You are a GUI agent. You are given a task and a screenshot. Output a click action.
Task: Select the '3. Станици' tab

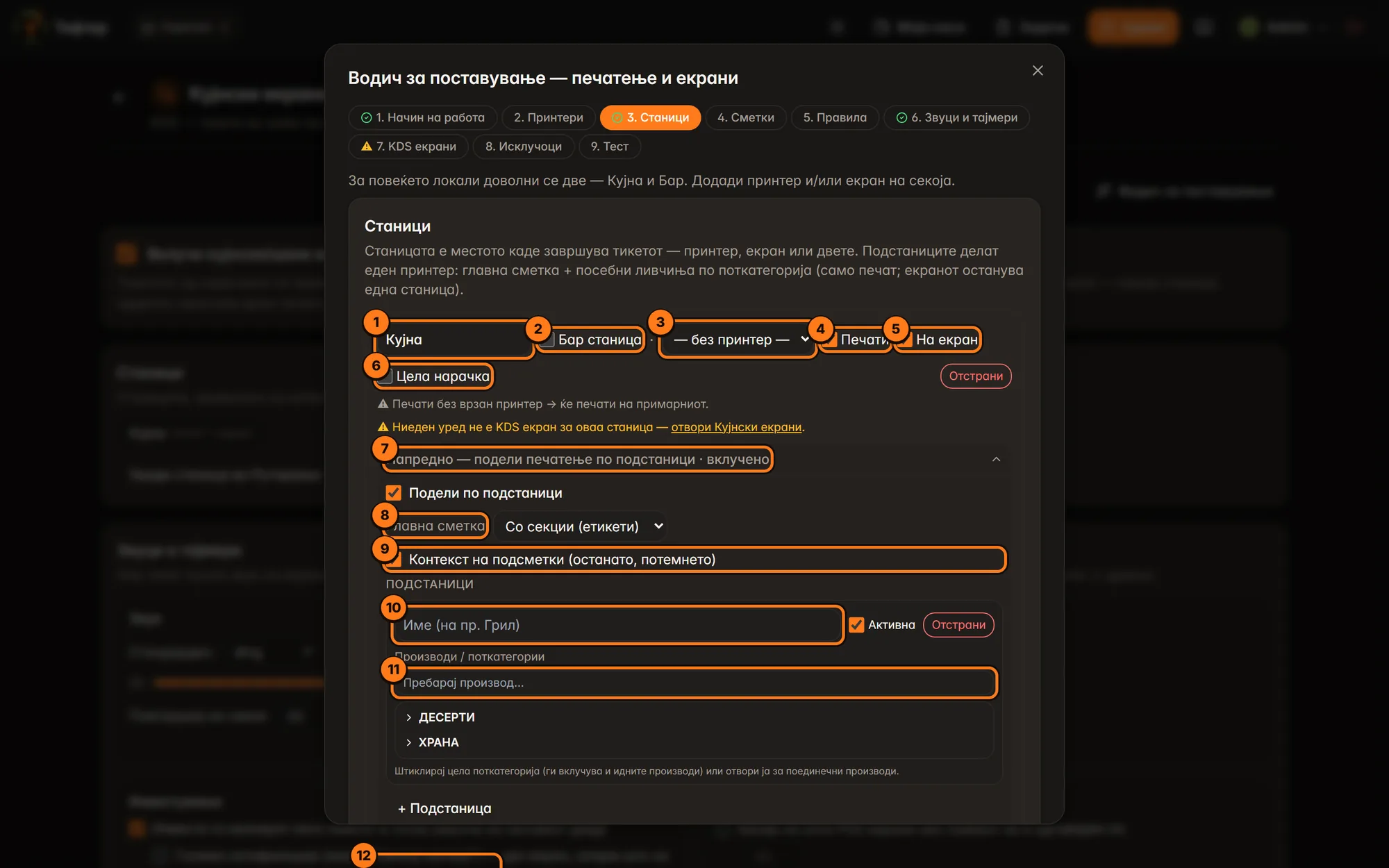click(x=650, y=117)
